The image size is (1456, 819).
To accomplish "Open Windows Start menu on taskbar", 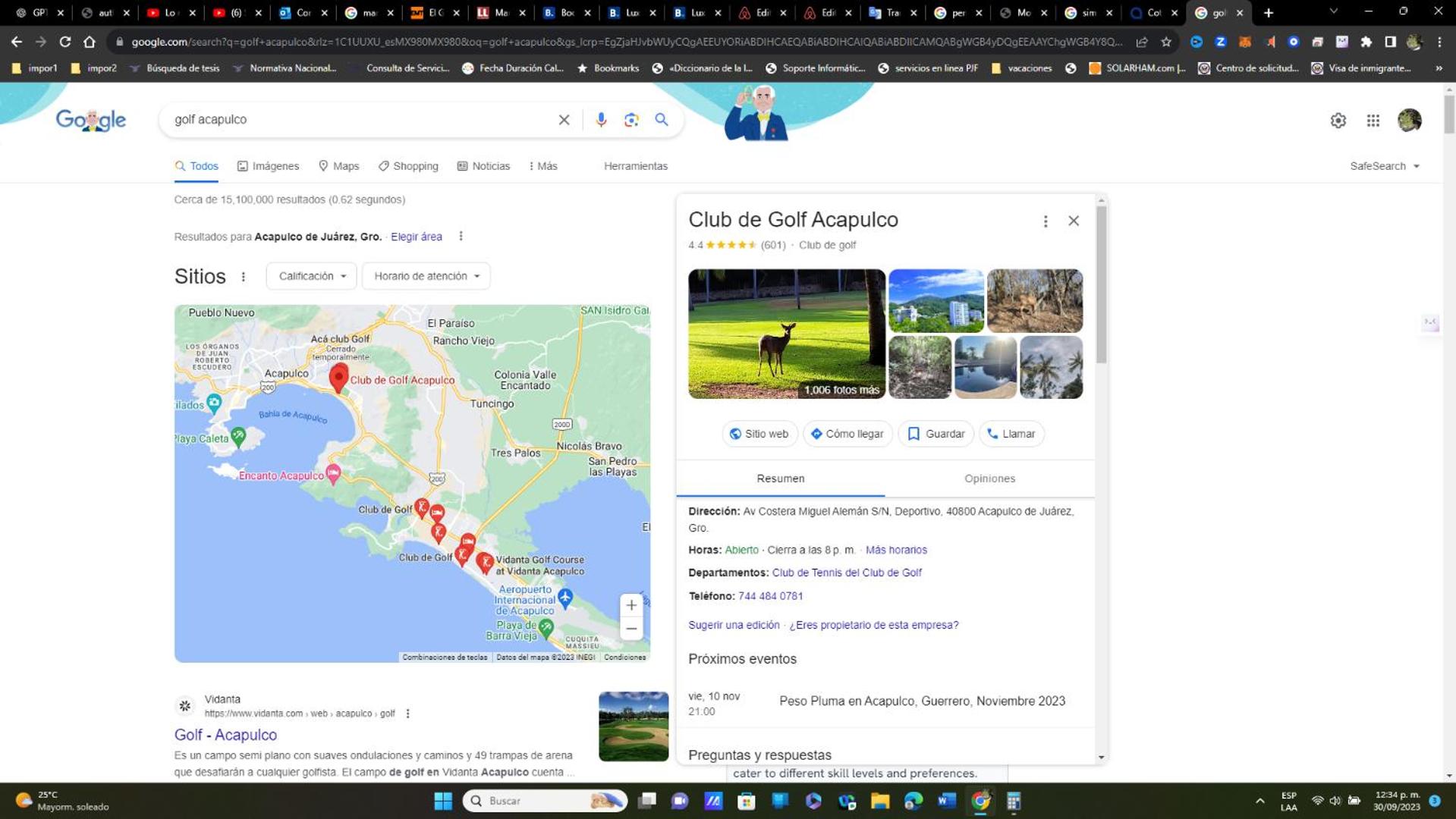I will click(443, 801).
